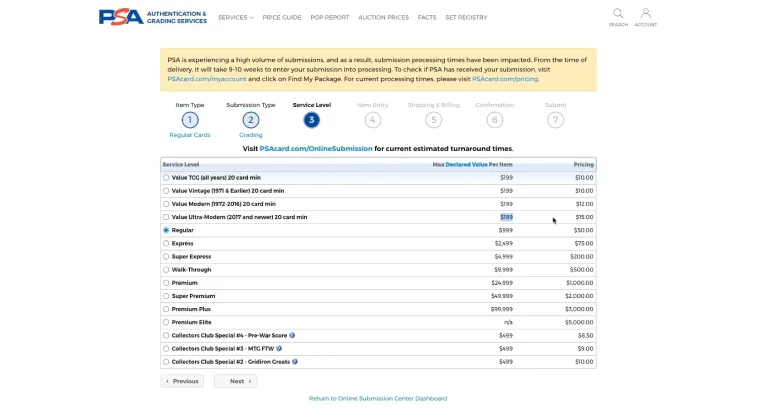Click help icon beside MTG FTW special
760x420 pixels.
(x=279, y=348)
